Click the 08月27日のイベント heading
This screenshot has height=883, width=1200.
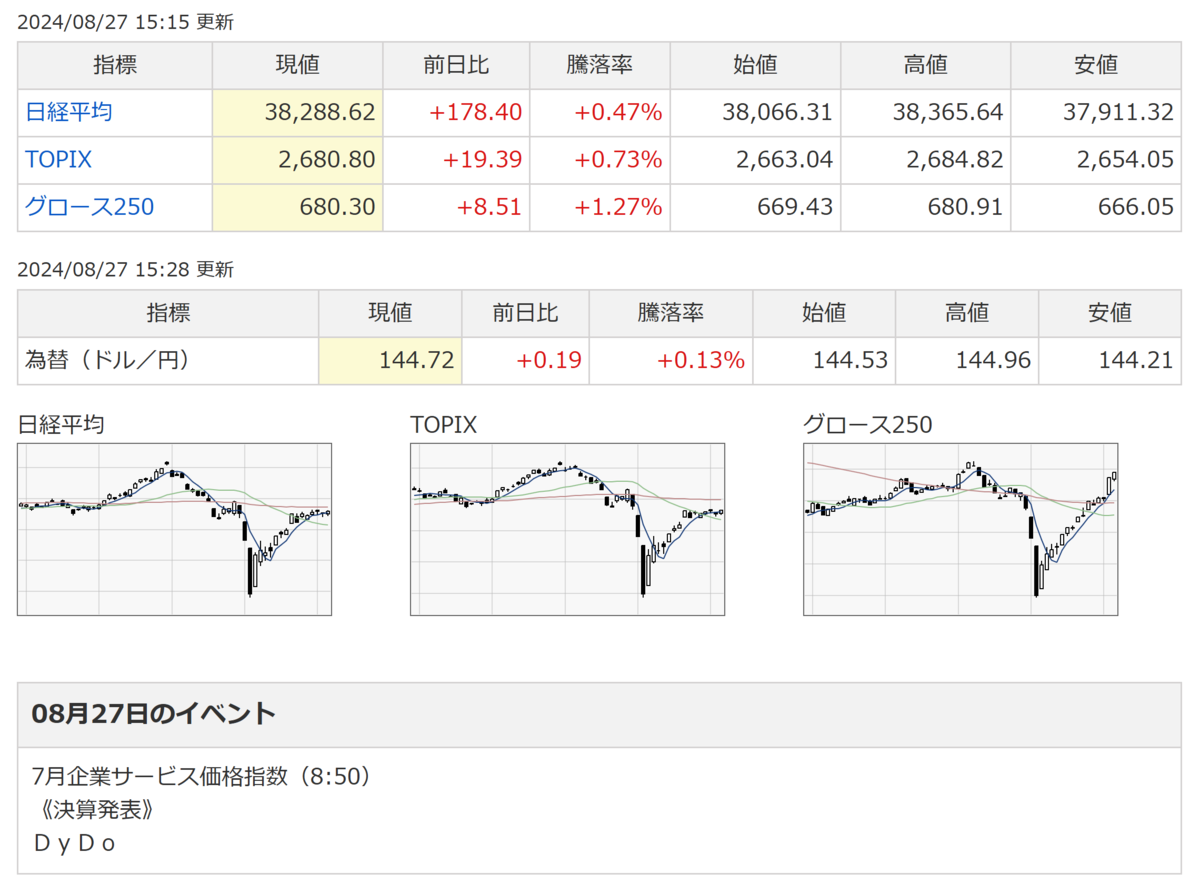pyautogui.click(x=153, y=714)
